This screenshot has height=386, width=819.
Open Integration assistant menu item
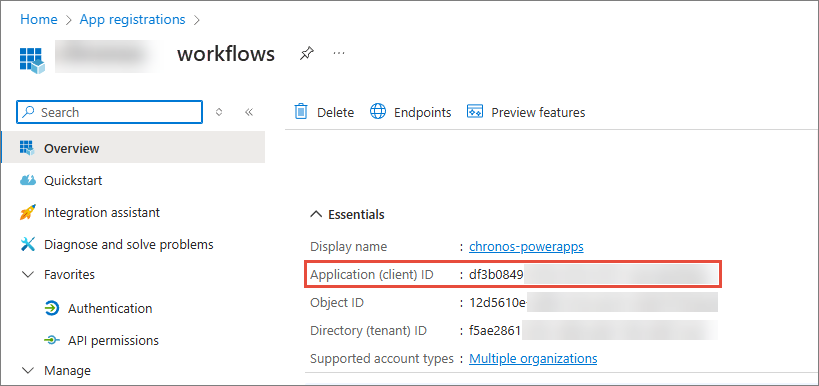pyautogui.click(x=102, y=213)
